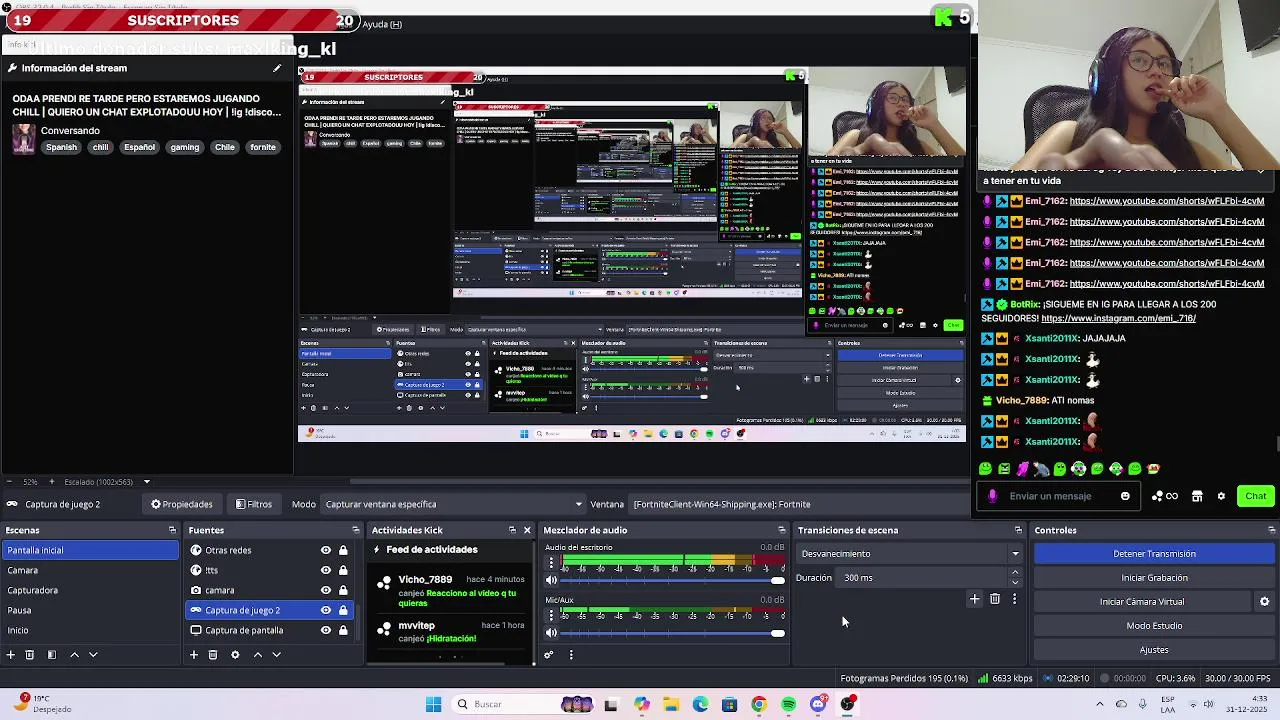Select the Camara scene
Viewport: 1280px width, 720px height.
pyautogui.click(x=90, y=570)
